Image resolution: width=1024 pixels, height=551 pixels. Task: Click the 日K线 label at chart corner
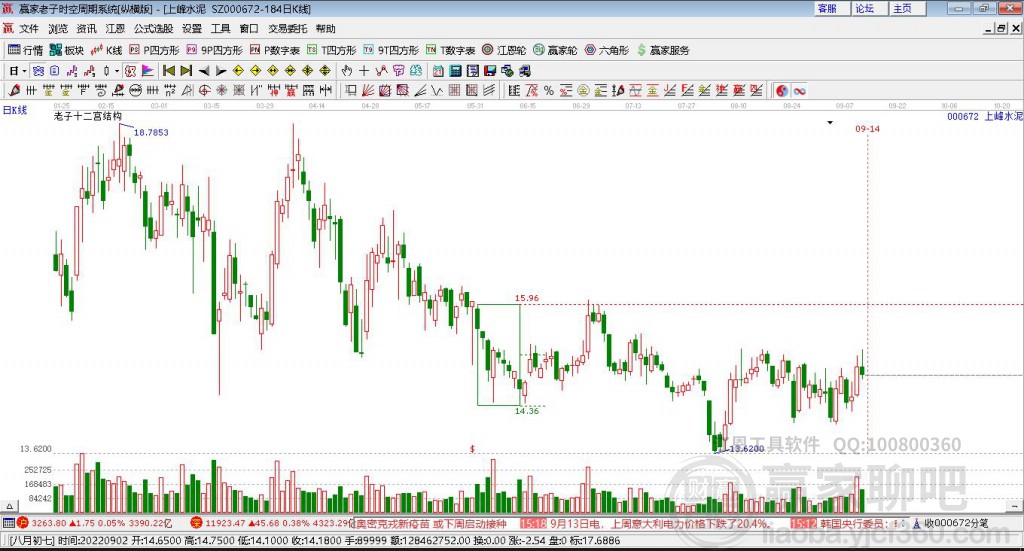tap(15, 110)
